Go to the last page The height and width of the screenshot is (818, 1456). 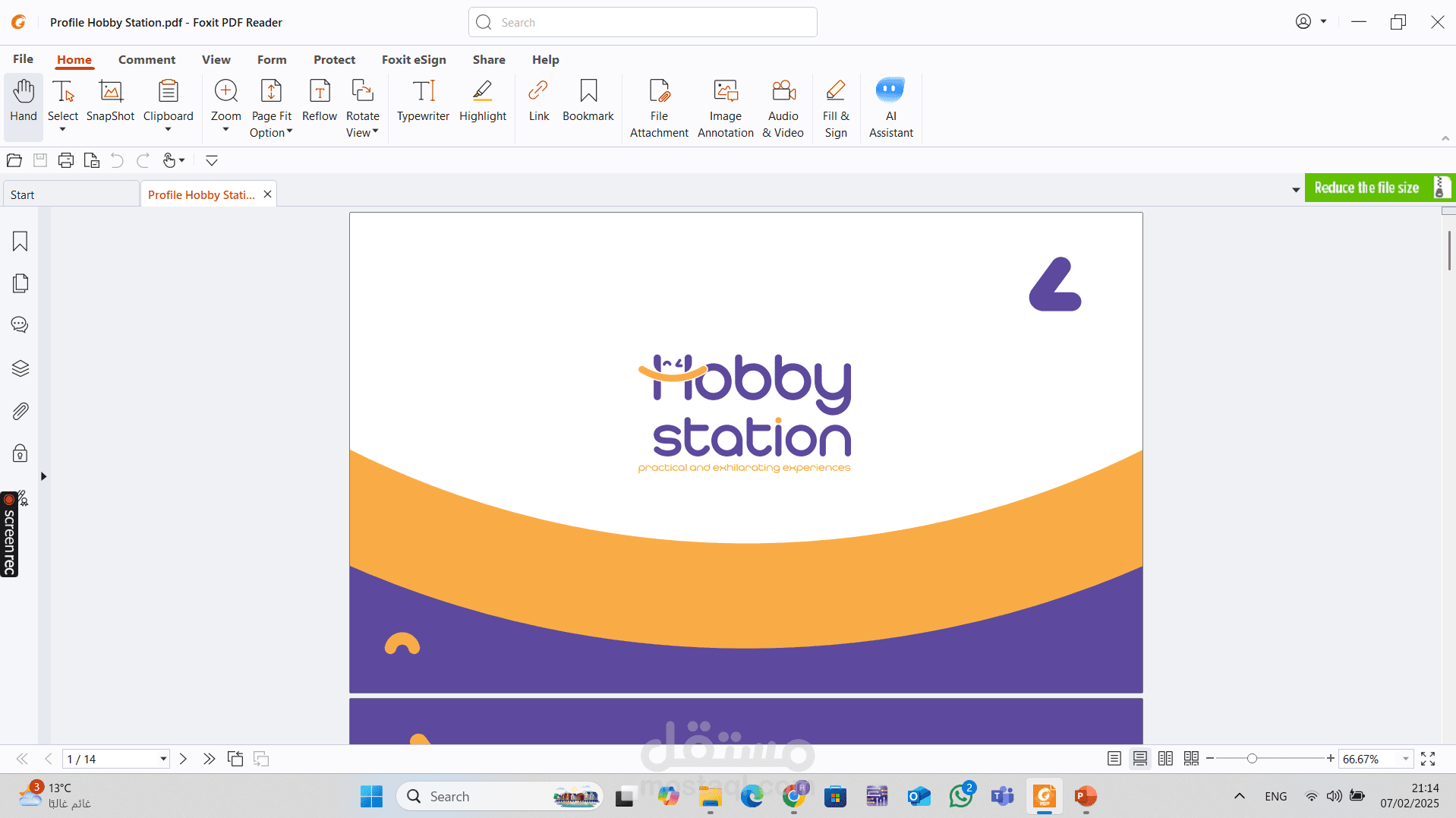209,759
